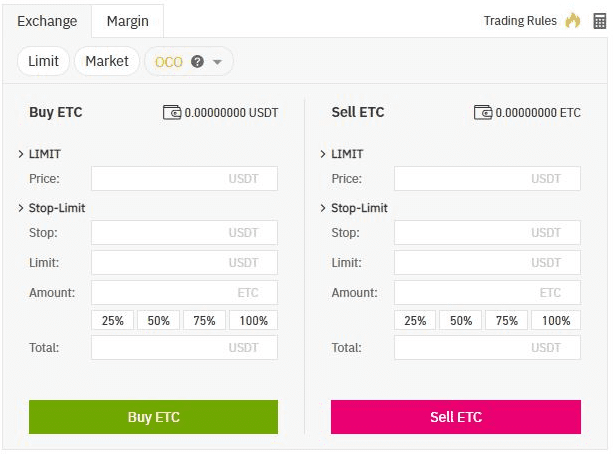The height and width of the screenshot is (457, 613).
Task: Click the USDT wallet icon under Buy ETC
Action: click(172, 113)
